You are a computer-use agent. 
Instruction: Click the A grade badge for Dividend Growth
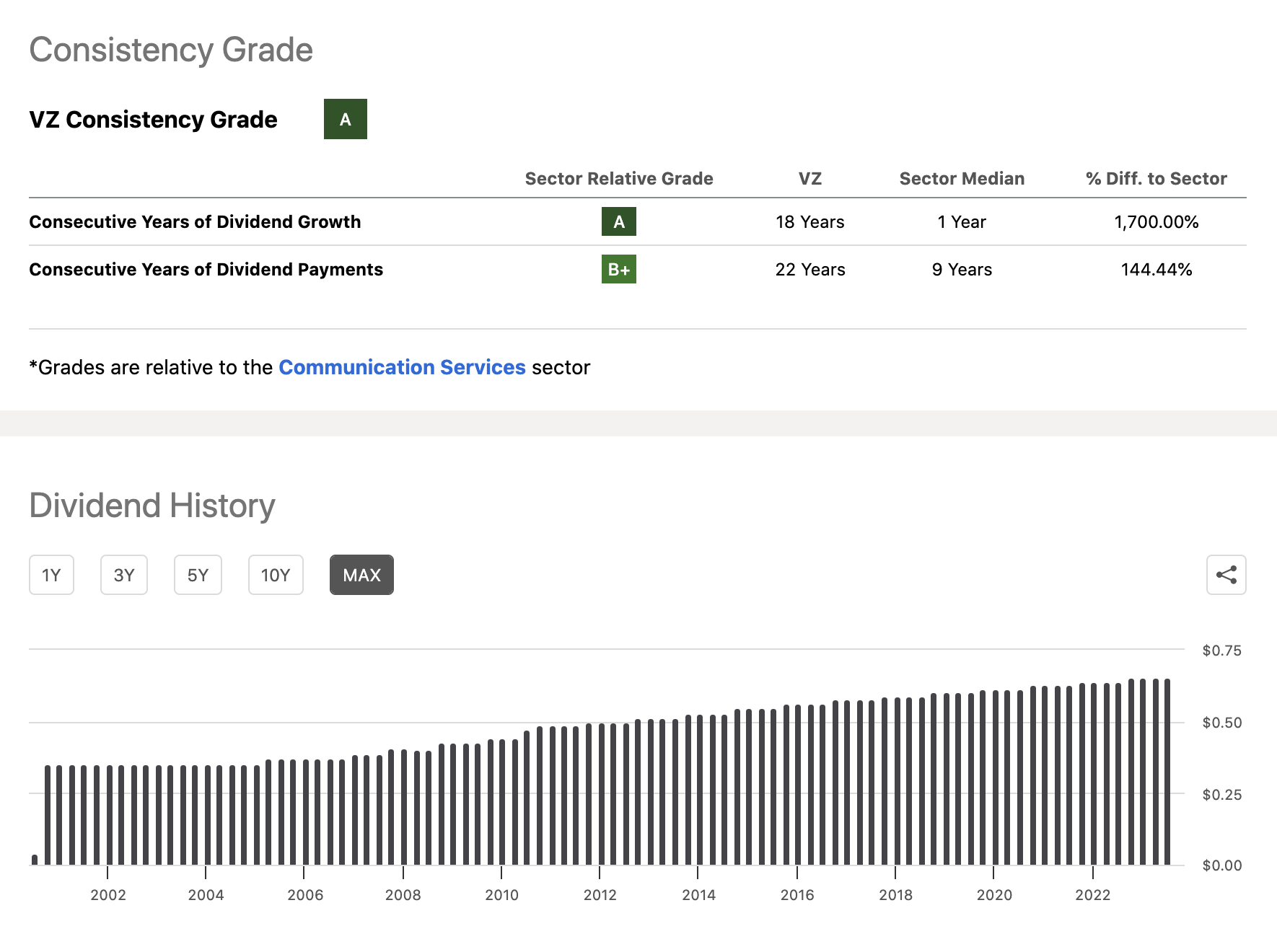(619, 221)
